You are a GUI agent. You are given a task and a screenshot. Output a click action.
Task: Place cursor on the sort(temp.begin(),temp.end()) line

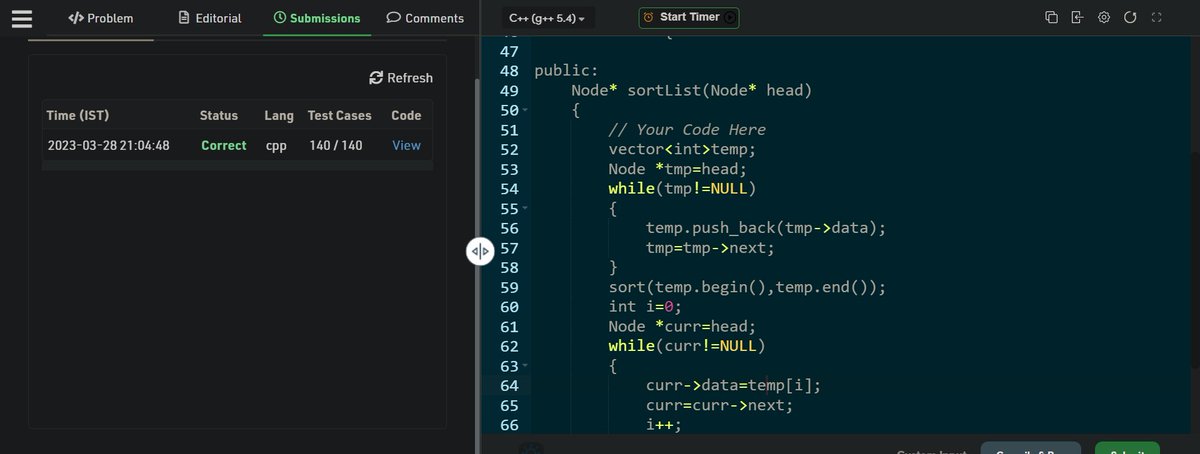(747, 287)
